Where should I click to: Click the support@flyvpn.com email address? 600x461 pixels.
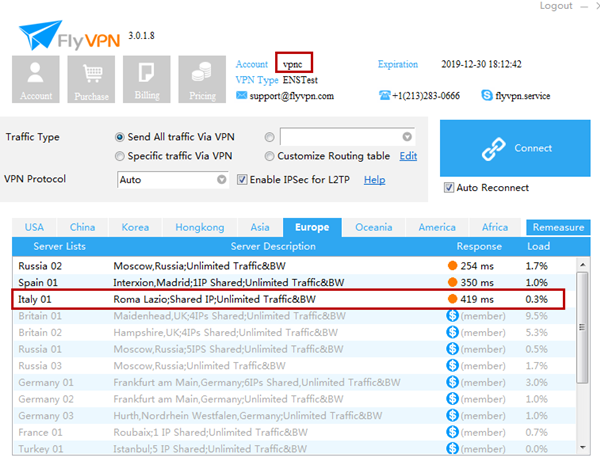[292, 96]
